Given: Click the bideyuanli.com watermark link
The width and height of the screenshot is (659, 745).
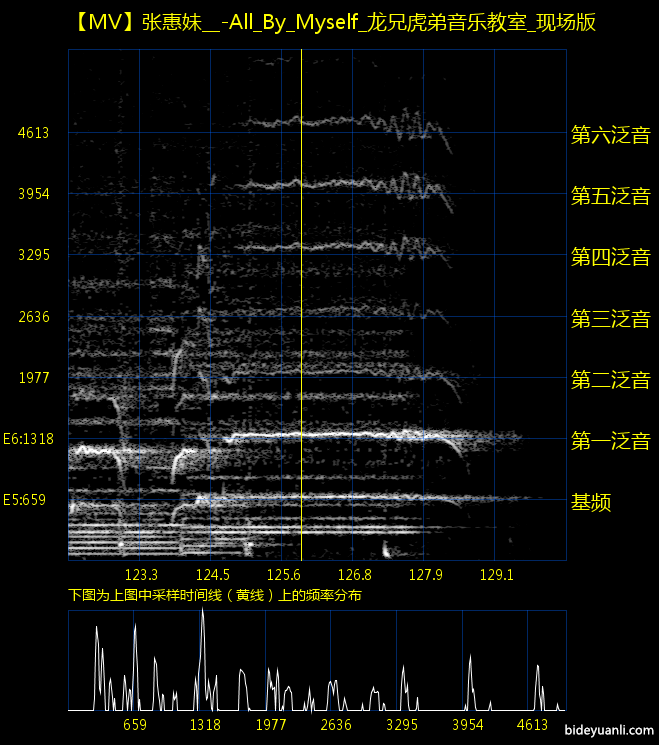Looking at the screenshot, I should [610, 732].
